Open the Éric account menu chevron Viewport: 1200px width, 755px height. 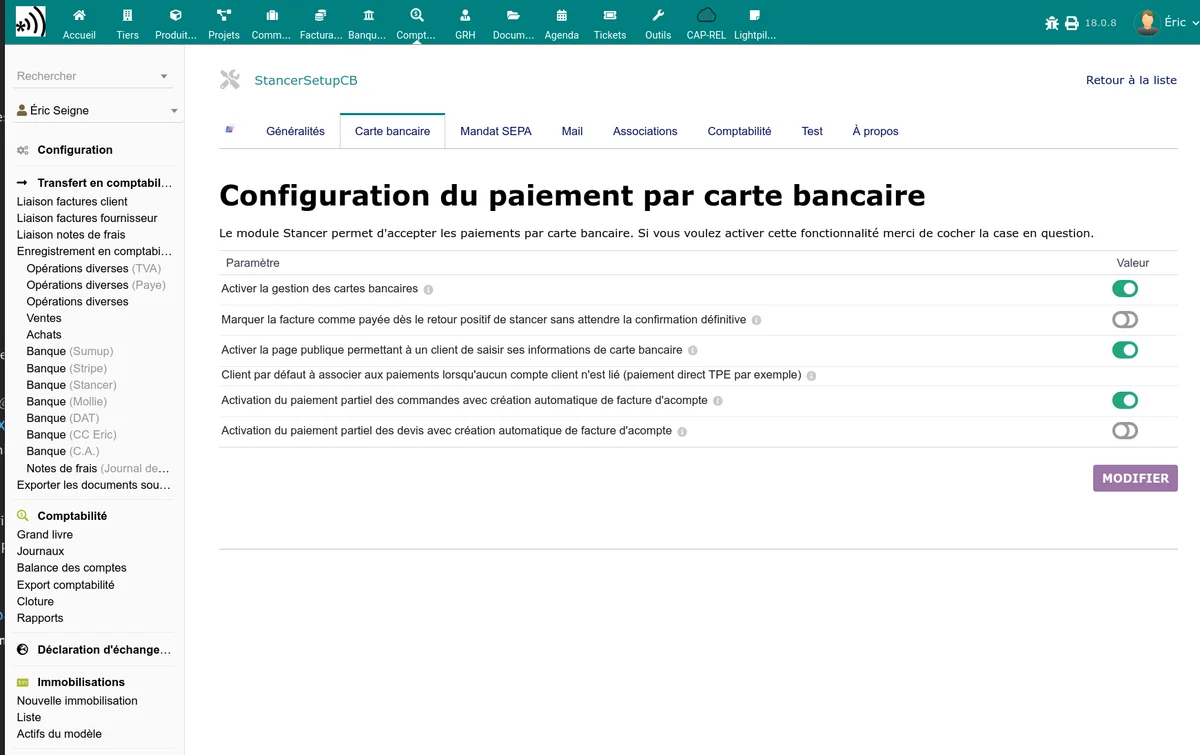pyautogui.click(x=1196, y=23)
